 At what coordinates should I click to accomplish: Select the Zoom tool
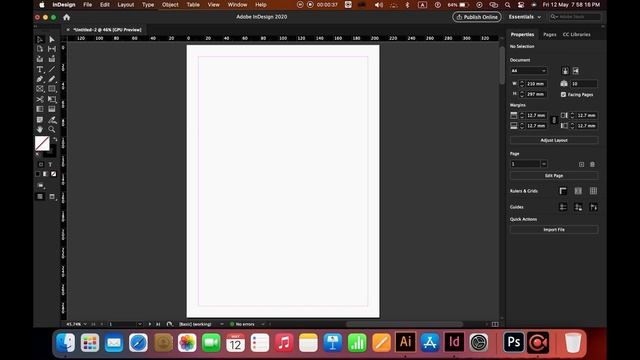tap(52, 129)
